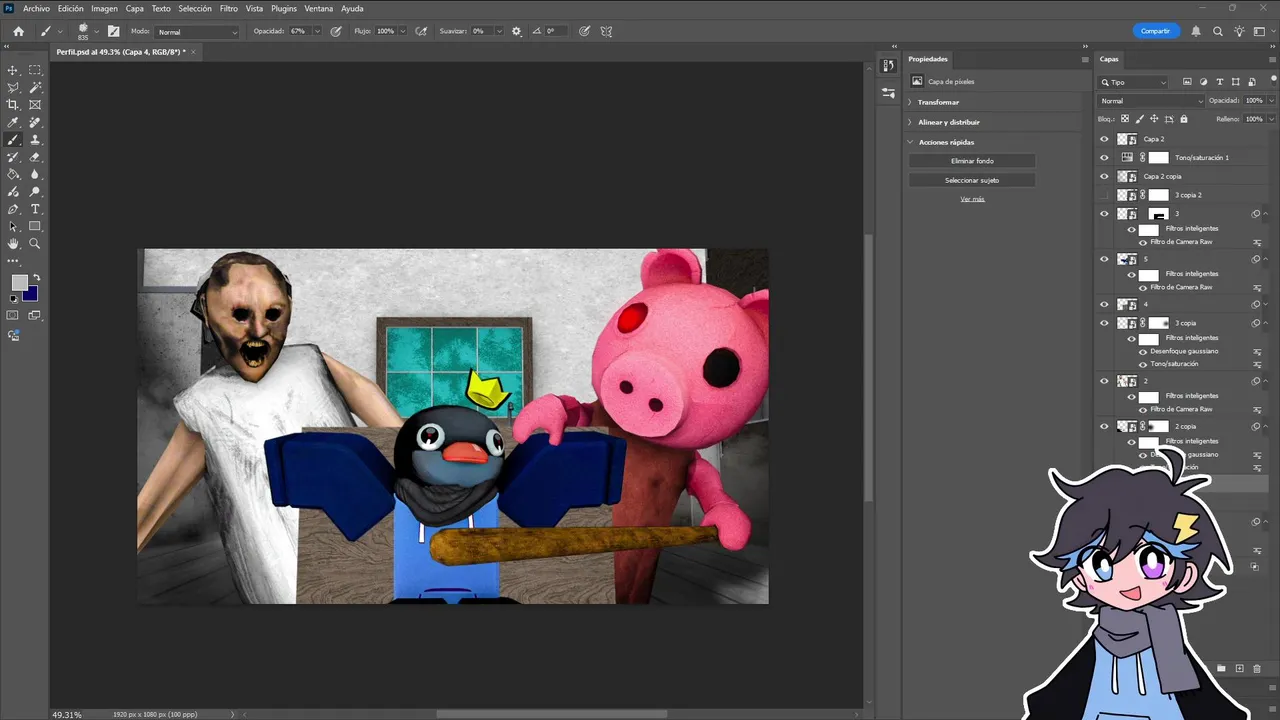Pick the dark blue background color swatch
Screen dimensions: 1280x720
31,294
